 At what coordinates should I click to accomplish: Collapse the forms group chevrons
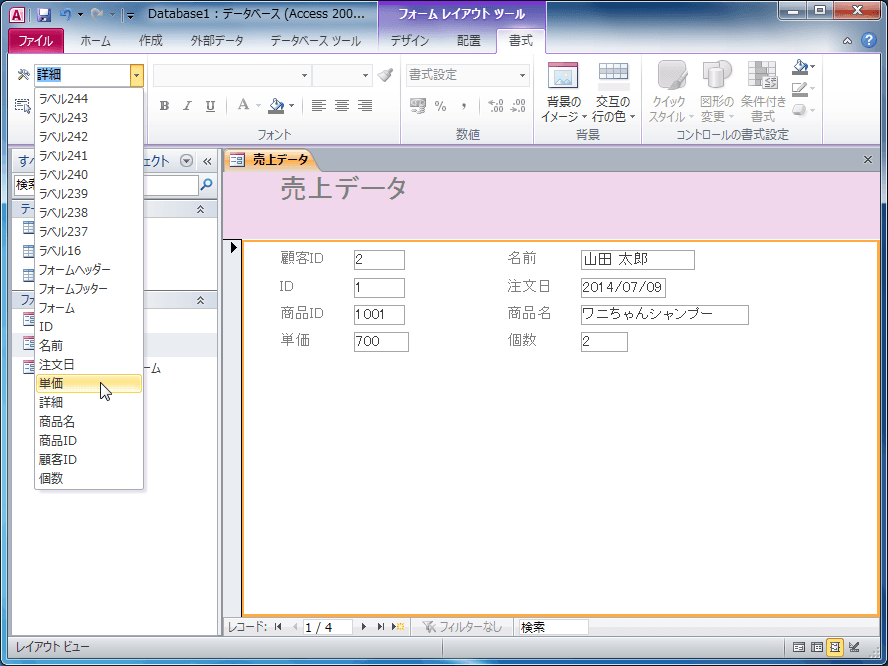pos(200,300)
